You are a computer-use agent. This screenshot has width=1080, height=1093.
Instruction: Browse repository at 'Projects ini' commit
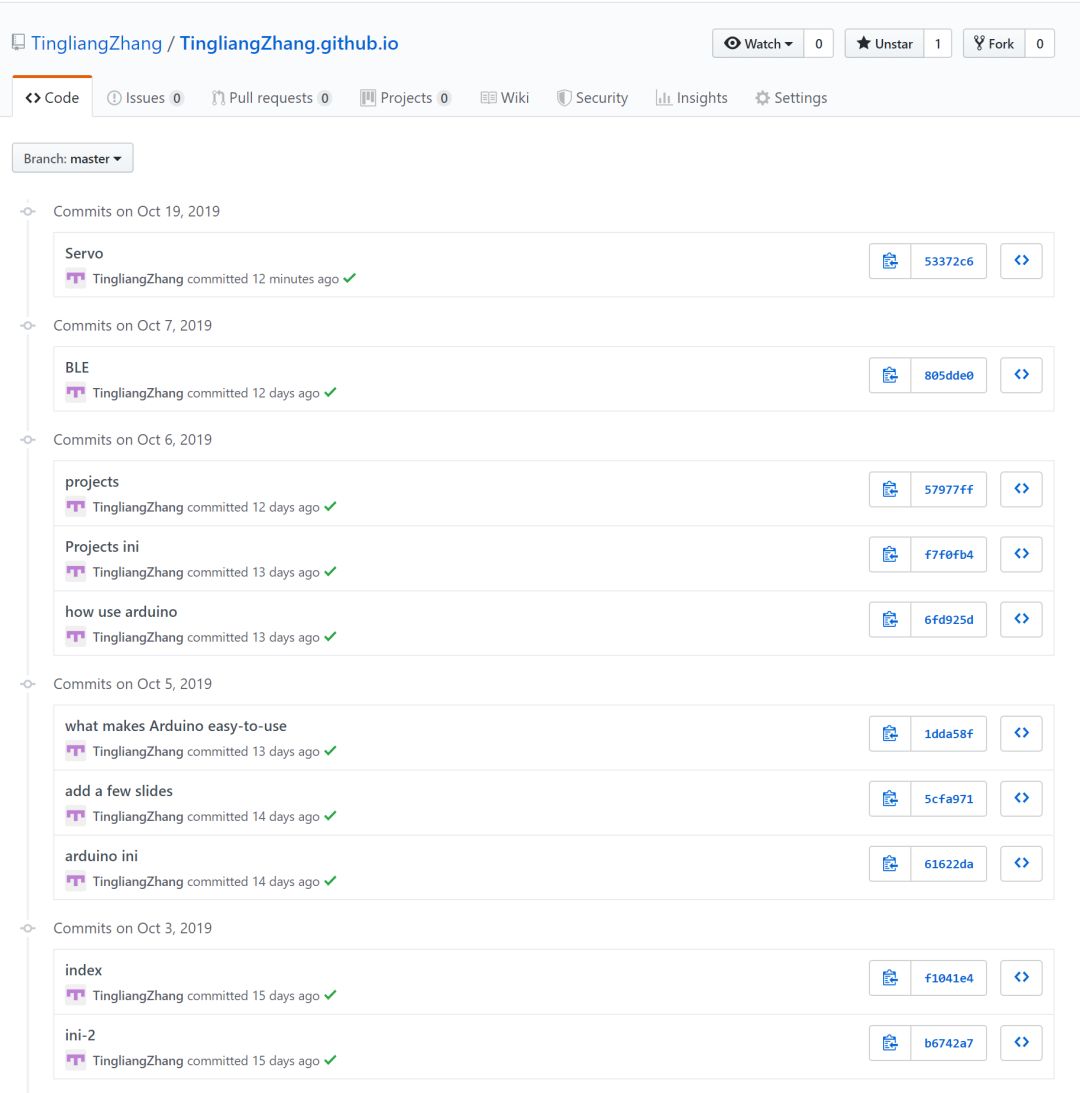click(x=1021, y=554)
